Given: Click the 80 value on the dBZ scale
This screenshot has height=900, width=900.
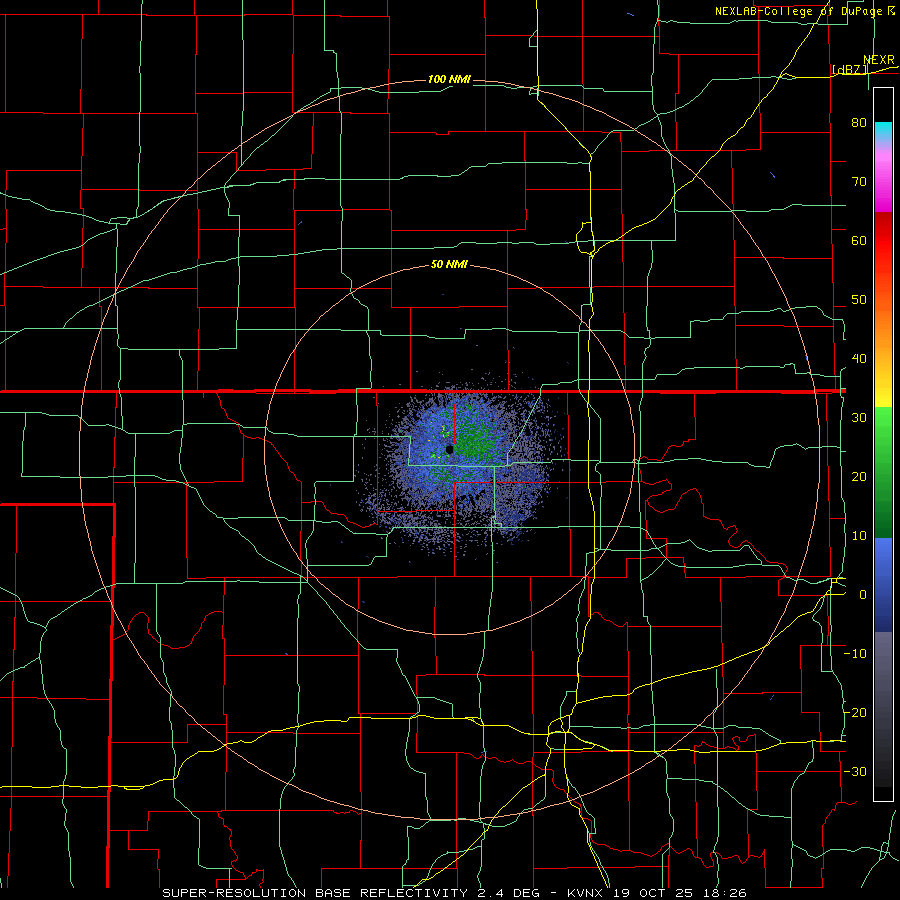Looking at the screenshot, I should point(859,122).
